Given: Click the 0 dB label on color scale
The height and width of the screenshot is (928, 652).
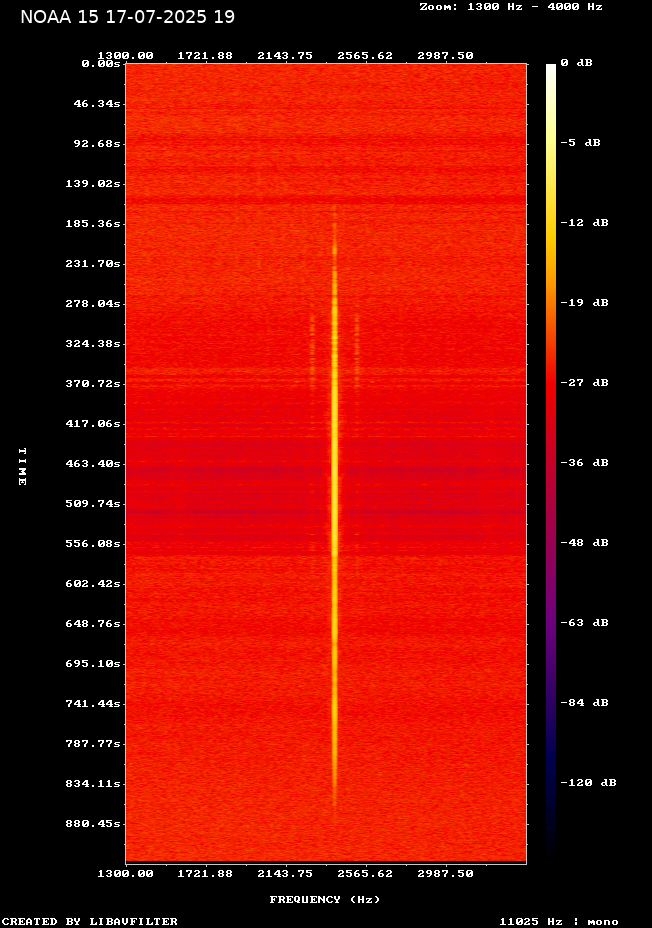Looking at the screenshot, I should click(x=576, y=63).
